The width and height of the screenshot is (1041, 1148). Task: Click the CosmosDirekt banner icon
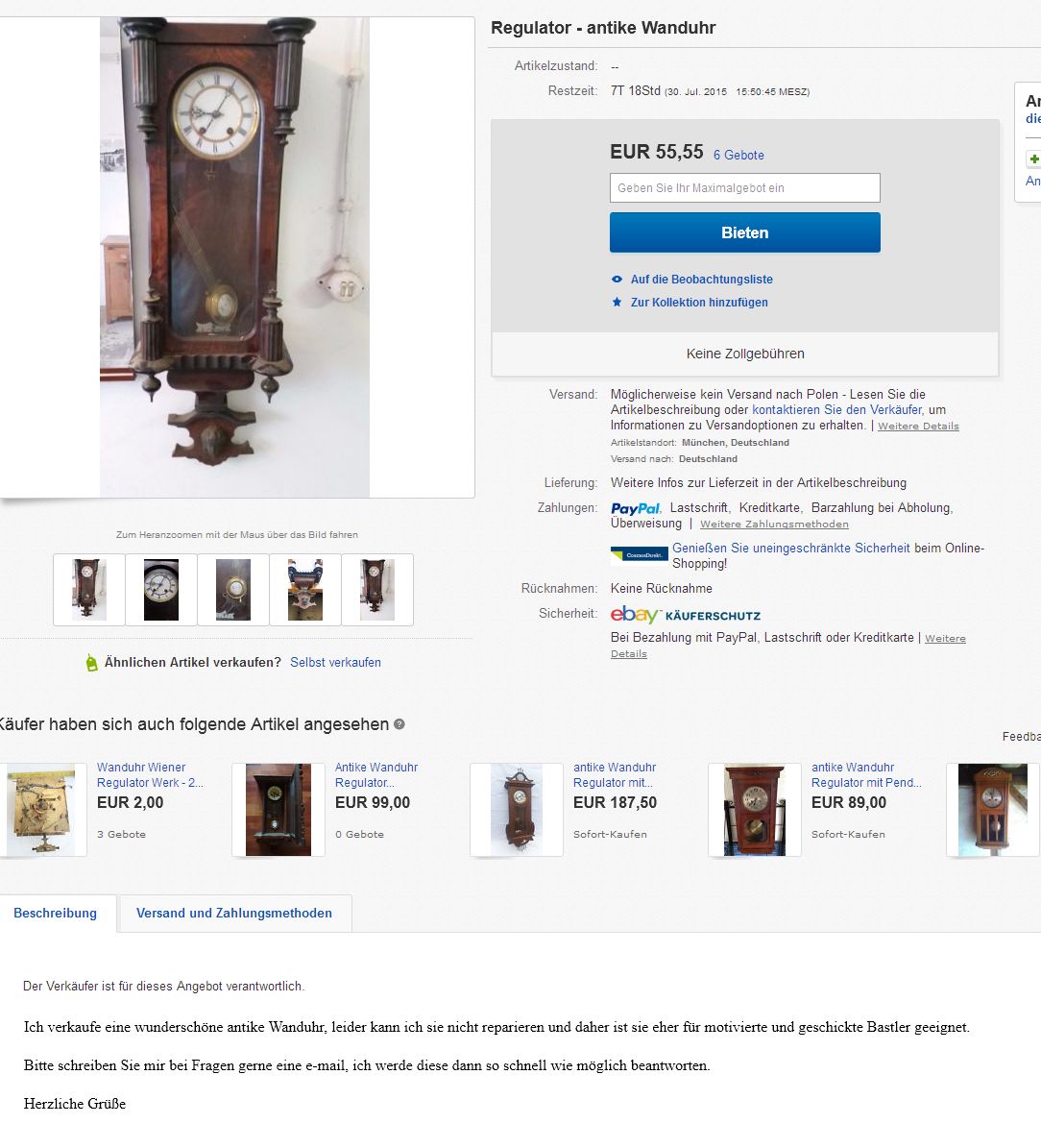click(639, 555)
